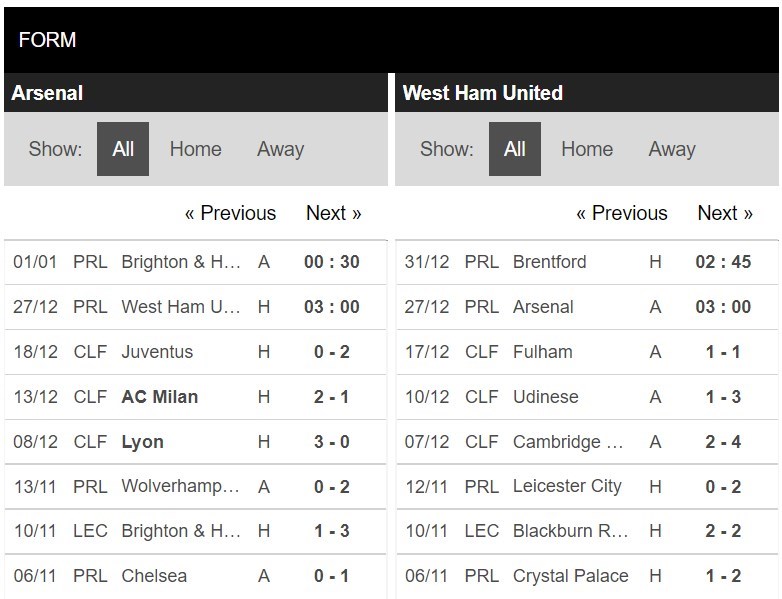Click the Crystal Palace 1 - 2 score
This screenshot has height=599, width=782.
point(721,576)
